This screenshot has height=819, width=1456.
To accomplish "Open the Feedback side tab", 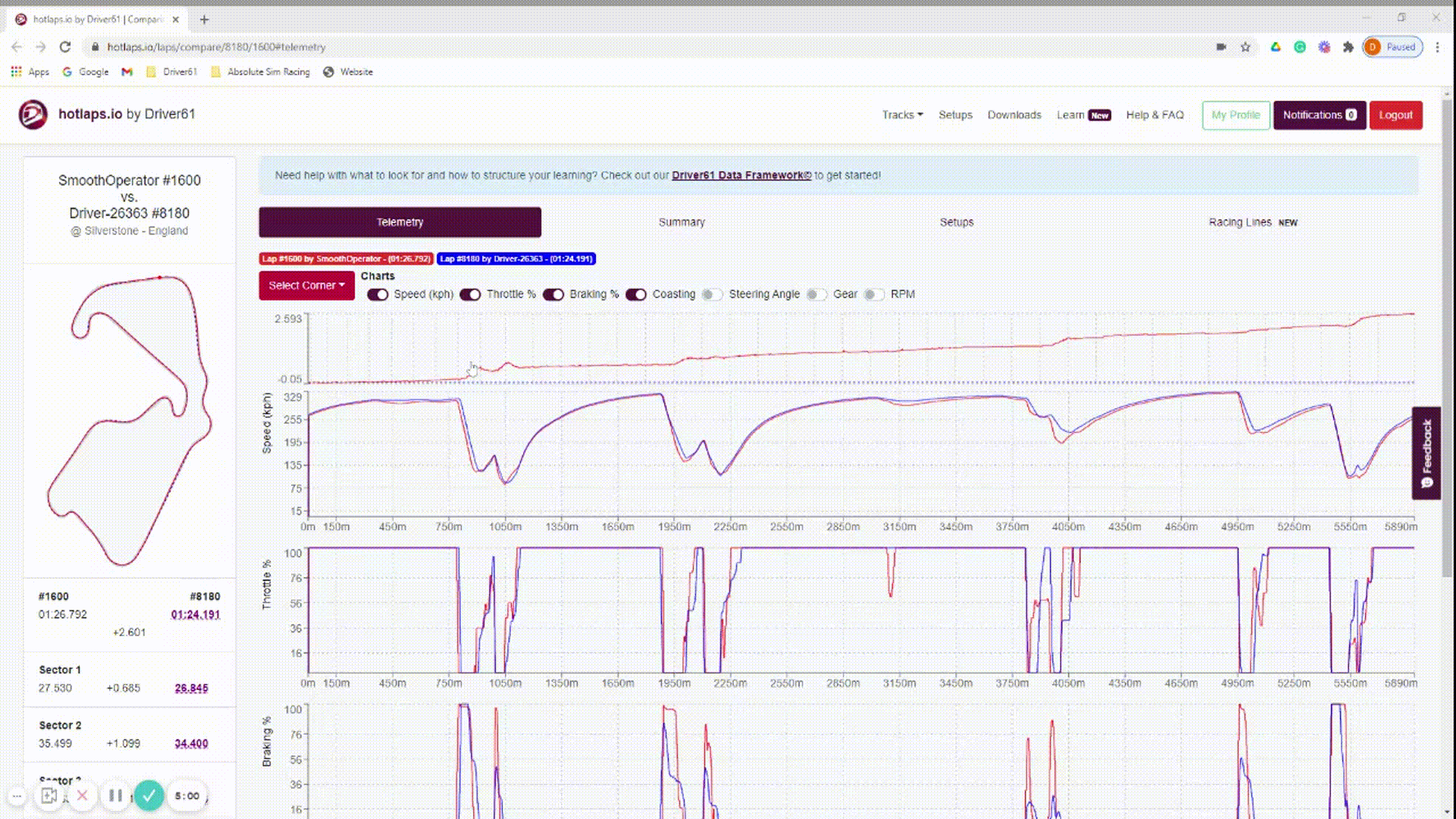I will coord(1426,453).
